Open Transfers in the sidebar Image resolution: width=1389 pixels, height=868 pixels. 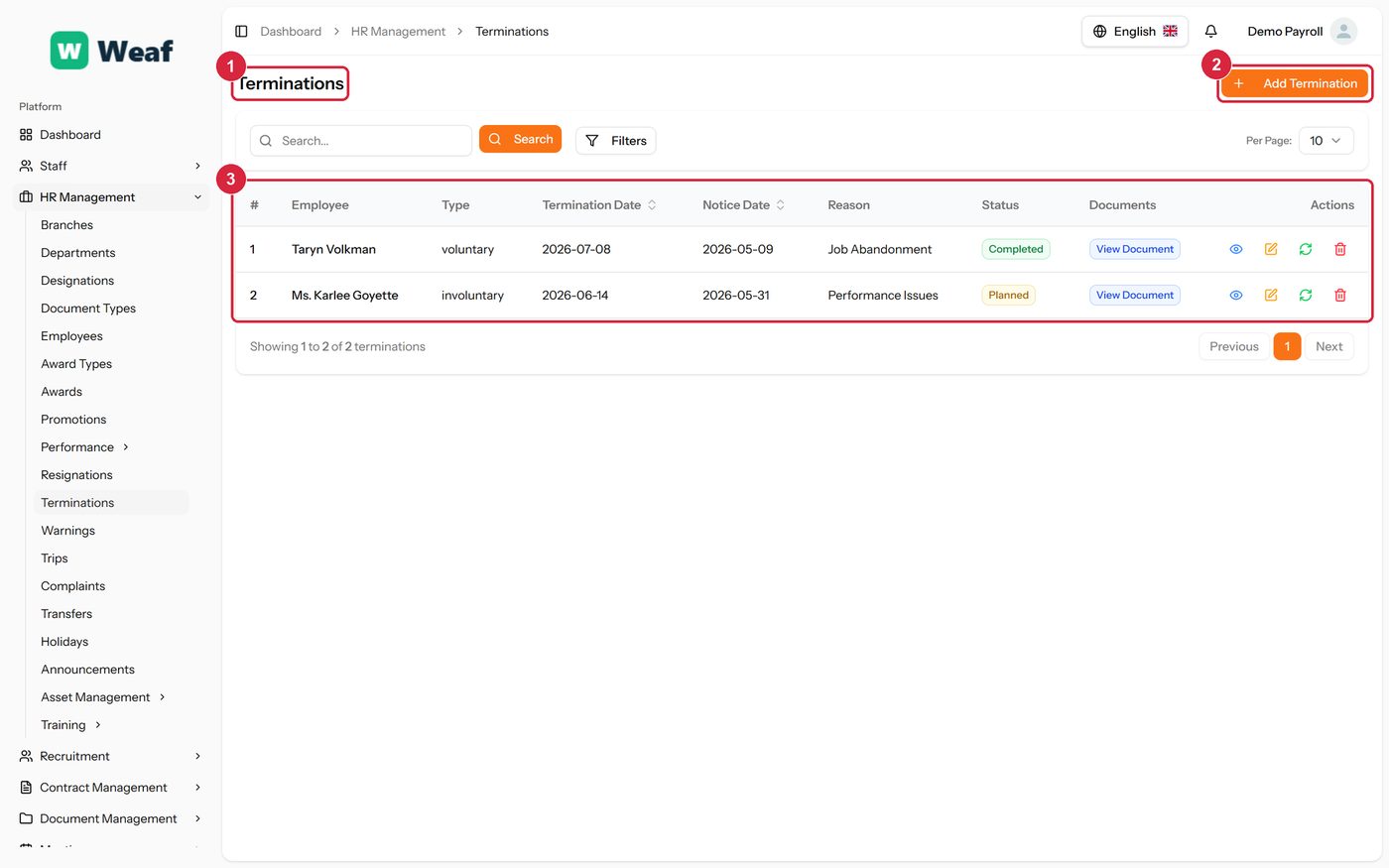[x=66, y=614]
